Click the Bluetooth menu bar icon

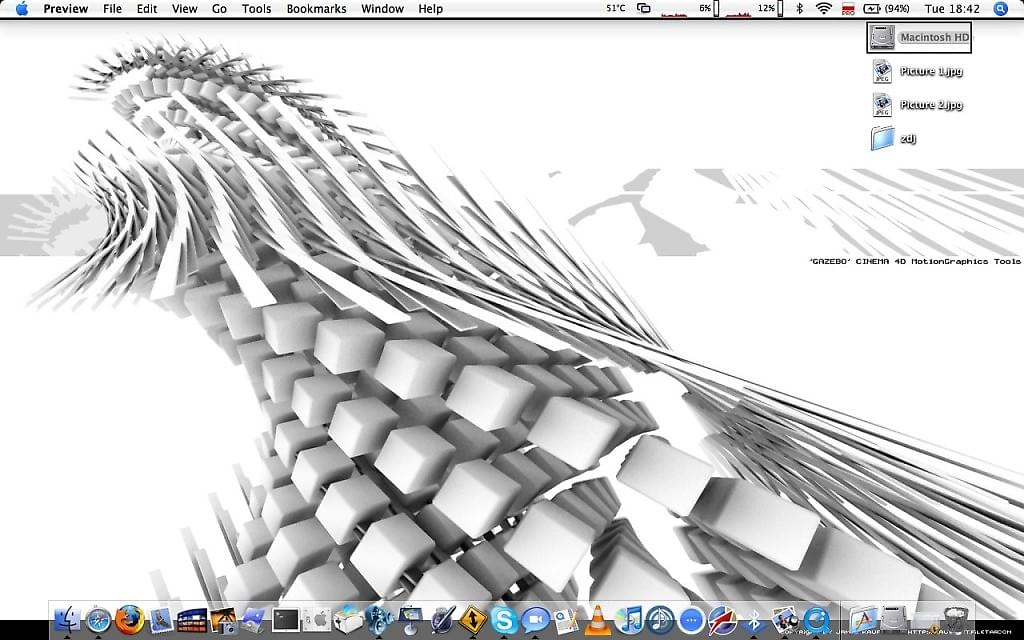[x=799, y=8]
